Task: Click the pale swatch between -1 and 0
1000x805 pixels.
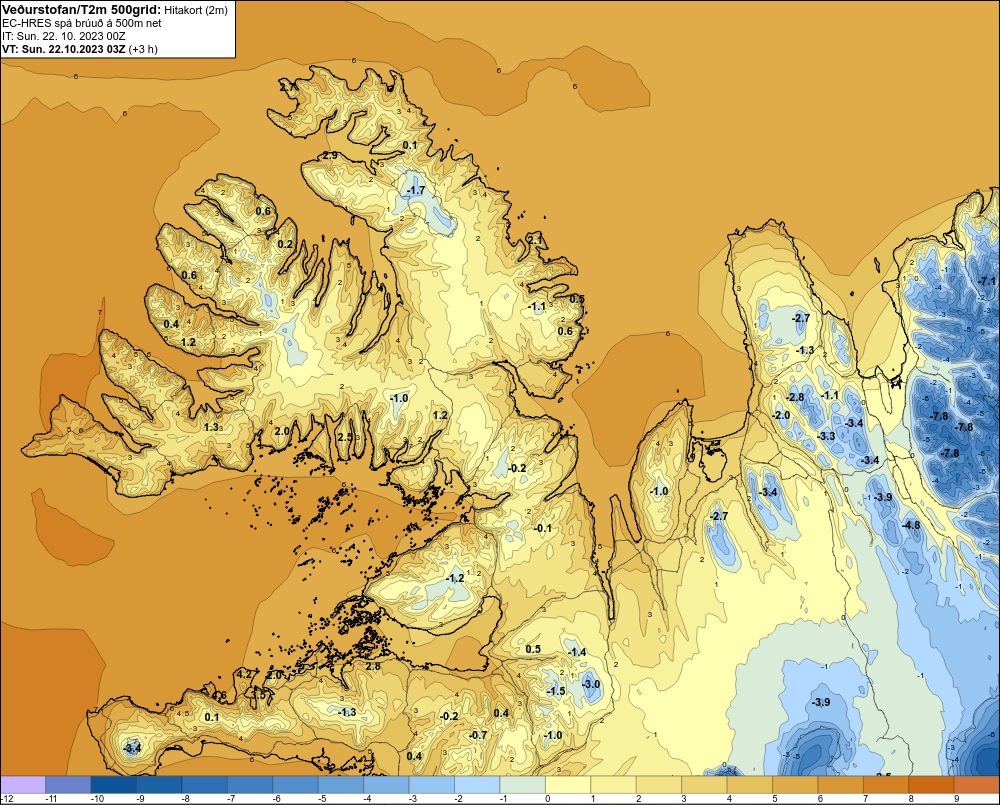Action: tap(523, 784)
